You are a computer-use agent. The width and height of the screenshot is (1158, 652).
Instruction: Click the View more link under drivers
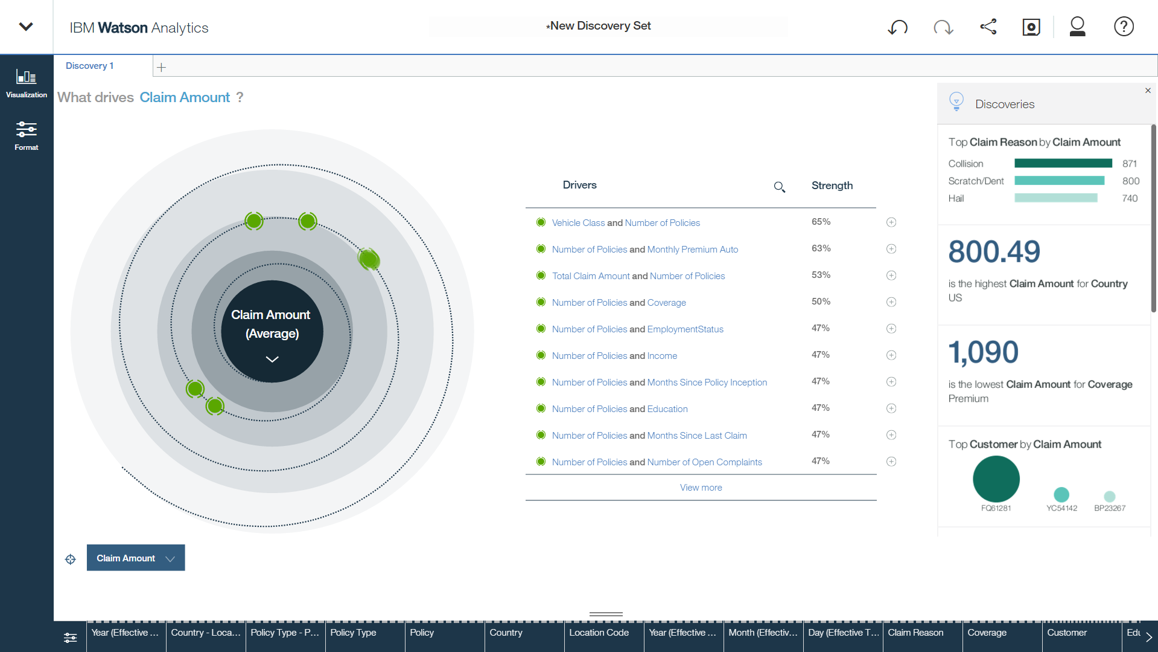click(x=700, y=487)
